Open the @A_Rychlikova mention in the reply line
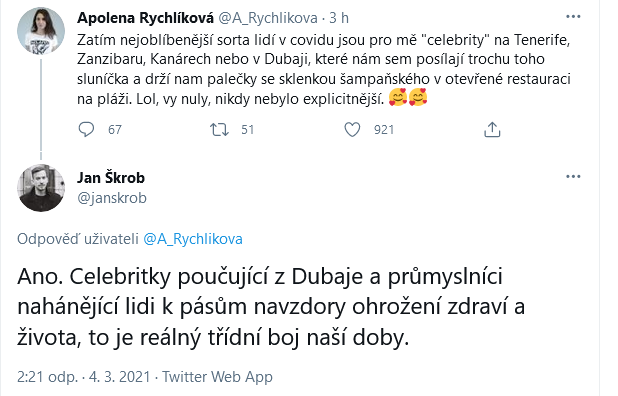 193,239
